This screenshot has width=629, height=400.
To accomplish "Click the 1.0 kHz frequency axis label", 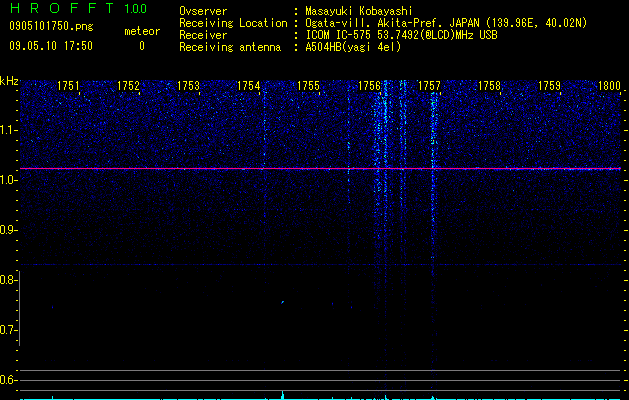I will [x=9, y=180].
